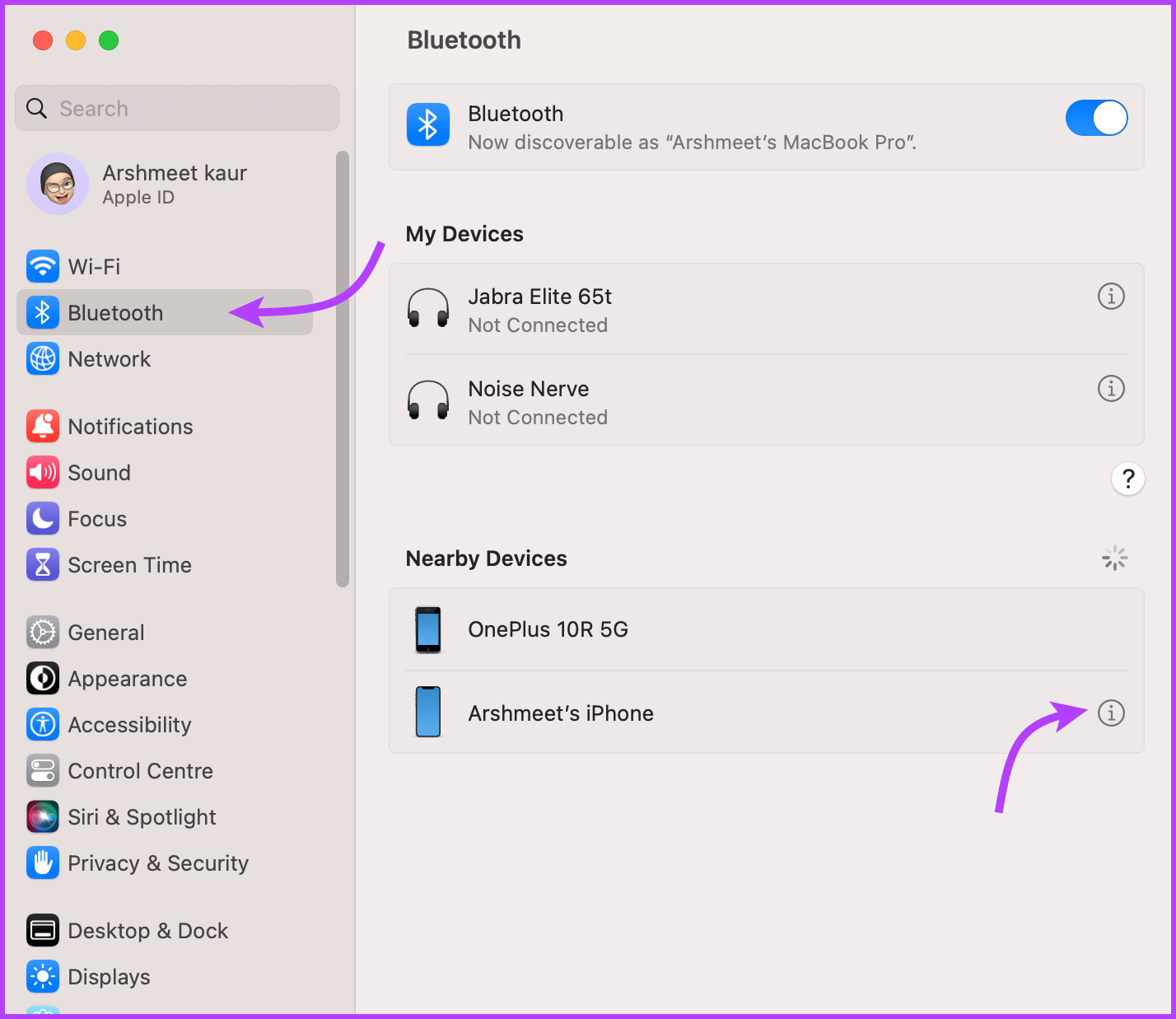Screen dimensions: 1176x1019
Task: Turn off the Bluetooth toggle
Action: [x=1096, y=118]
